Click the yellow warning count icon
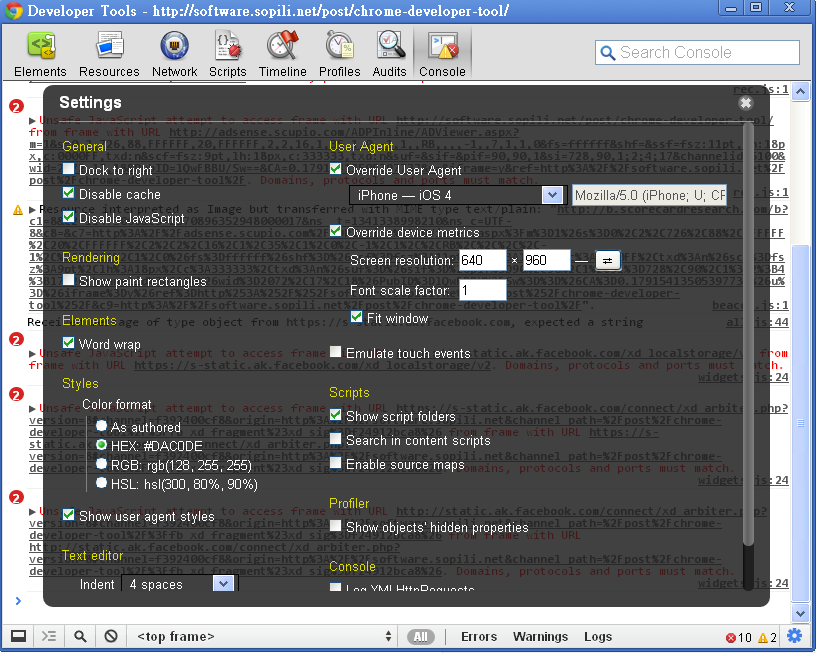This screenshot has height=656, width=817. [x=763, y=638]
